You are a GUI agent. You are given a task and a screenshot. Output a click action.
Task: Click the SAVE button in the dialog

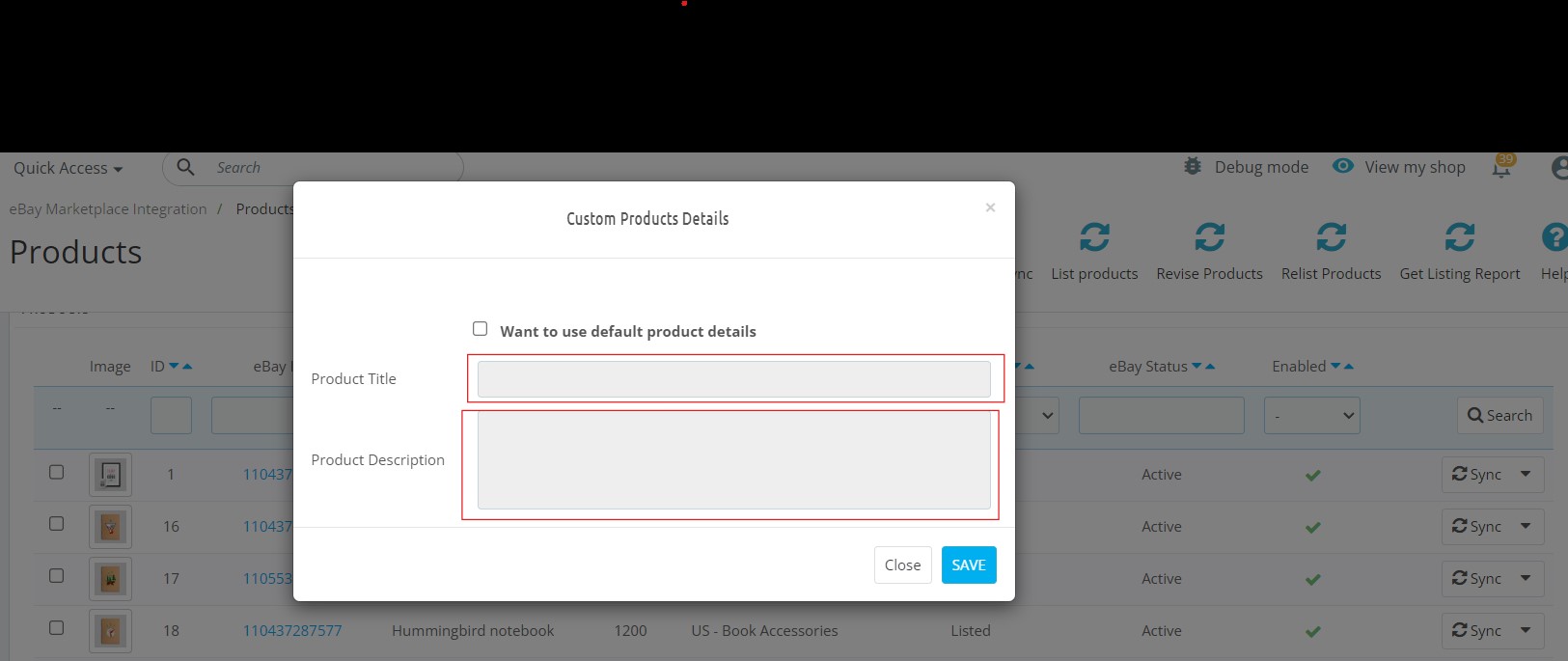tap(969, 565)
